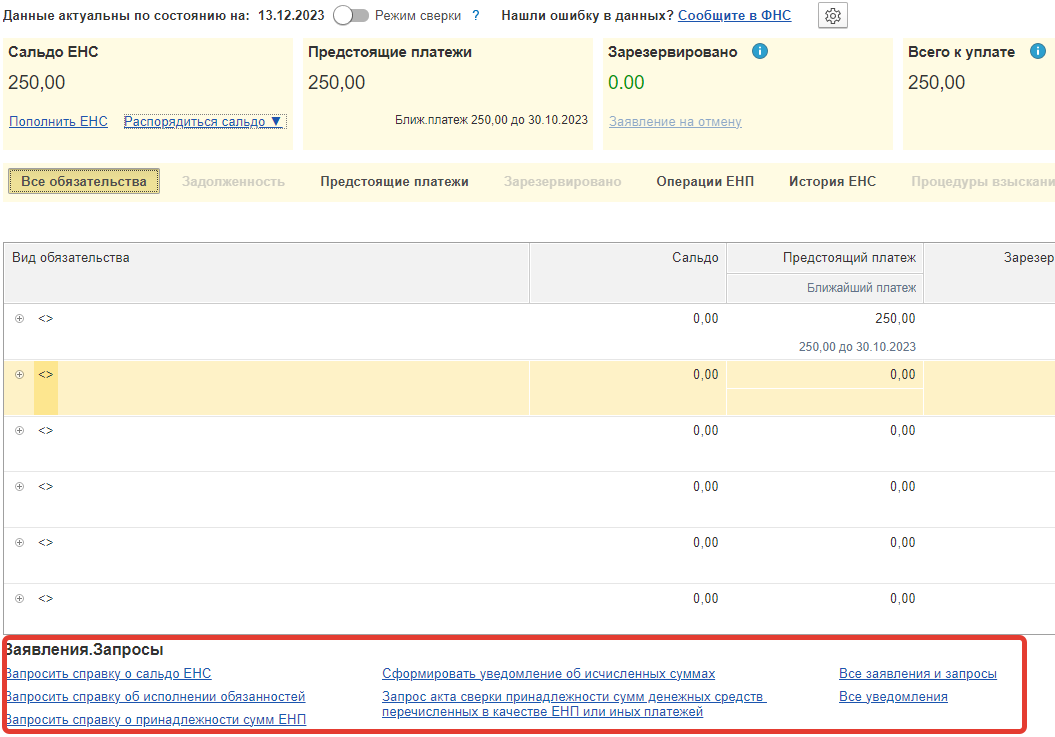Click the question mark help icon

click(476, 16)
